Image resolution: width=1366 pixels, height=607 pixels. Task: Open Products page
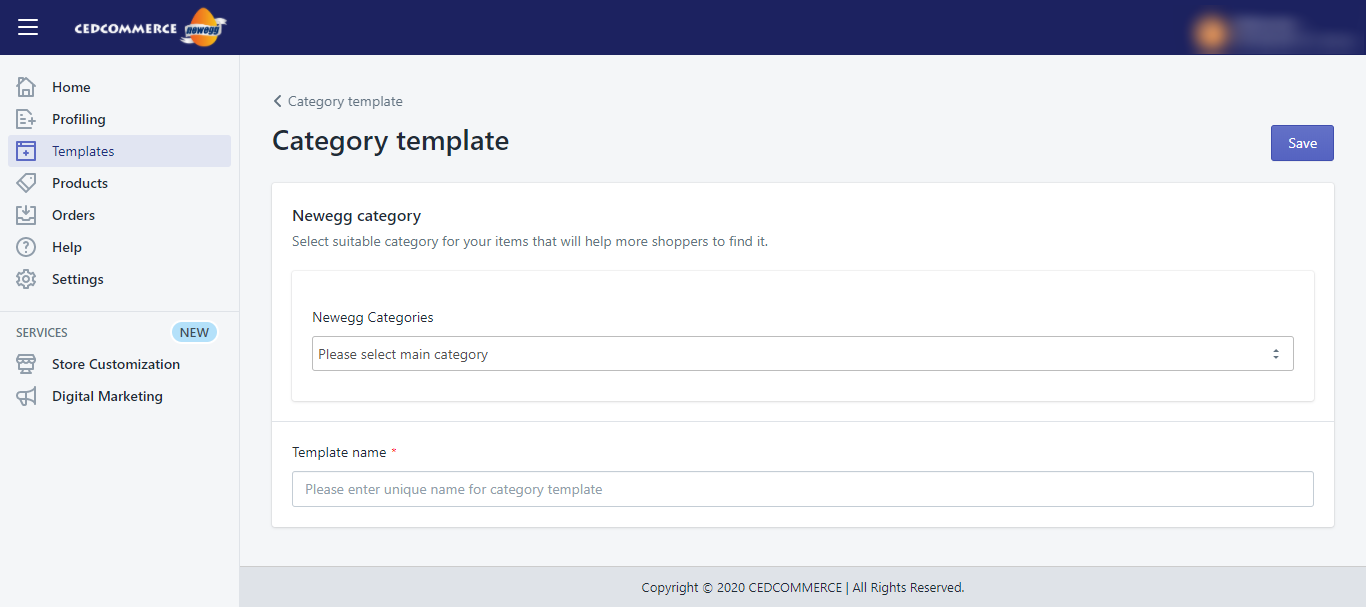pyautogui.click(x=120, y=183)
